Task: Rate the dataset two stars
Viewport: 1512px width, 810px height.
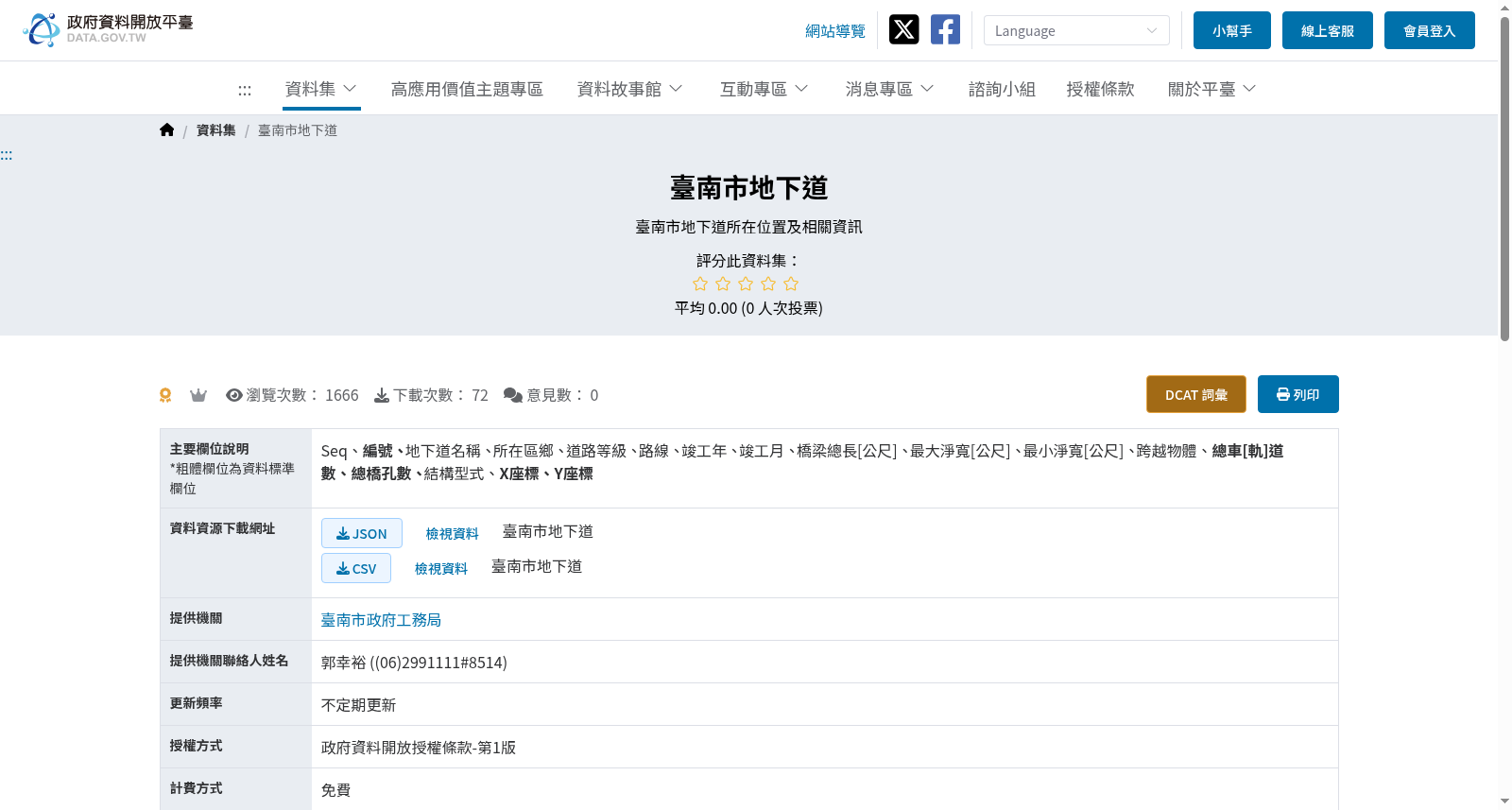Action: (723, 284)
